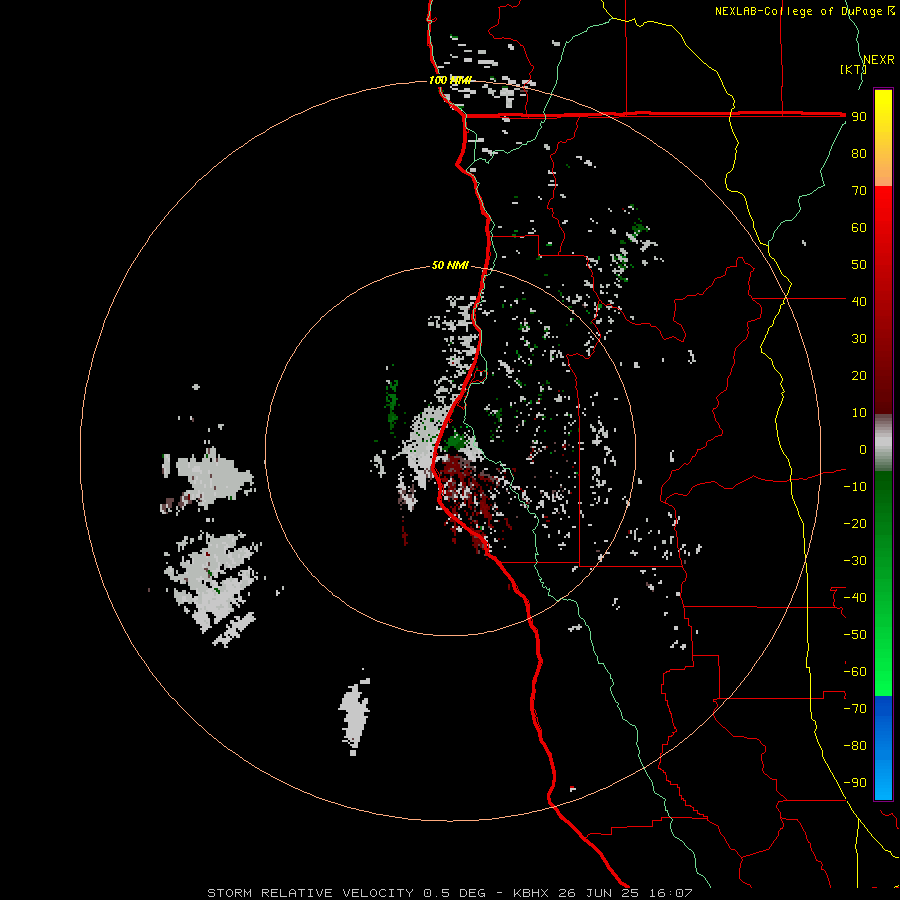Click the KBHX station identifier in caption
The height and width of the screenshot is (900, 900).
click(x=531, y=893)
